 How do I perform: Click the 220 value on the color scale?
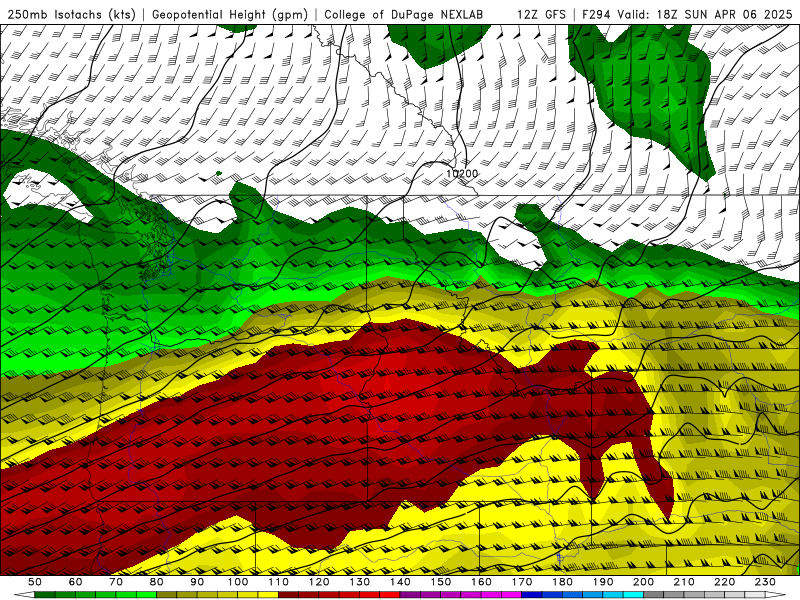(x=724, y=582)
